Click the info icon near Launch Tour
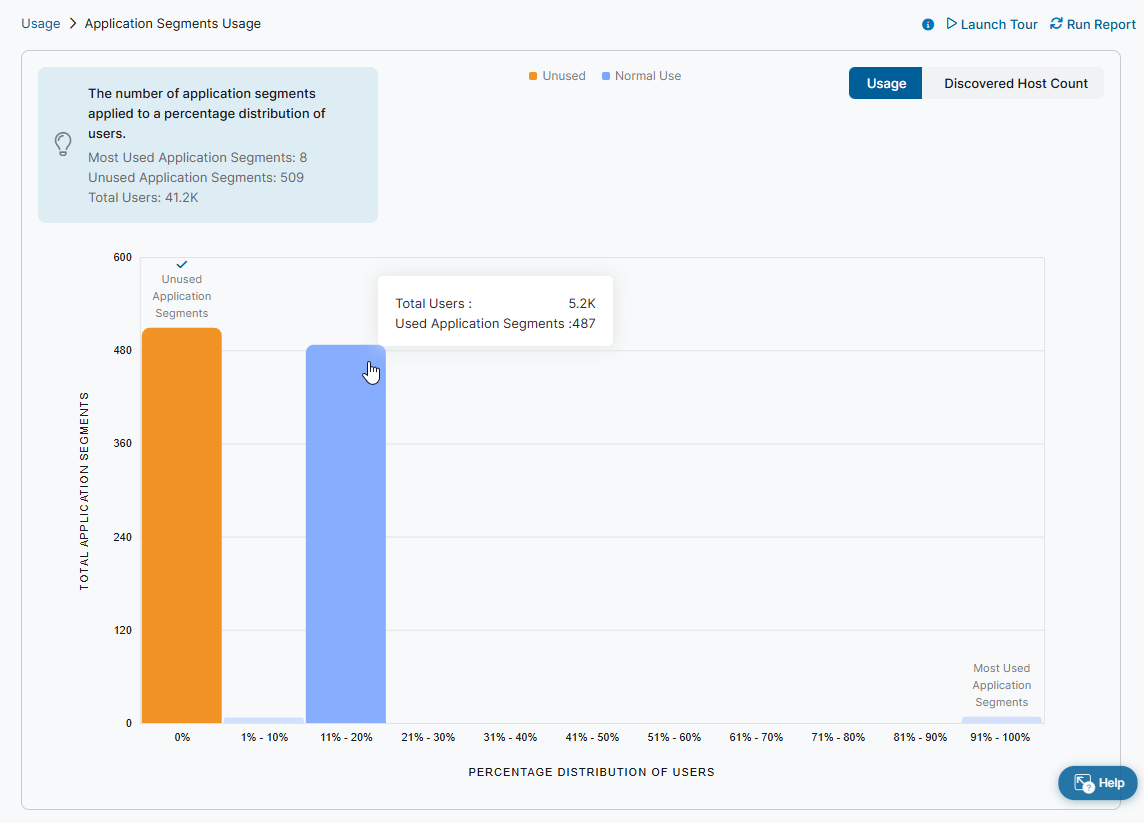Viewport: 1144px width, 823px height. click(x=928, y=24)
